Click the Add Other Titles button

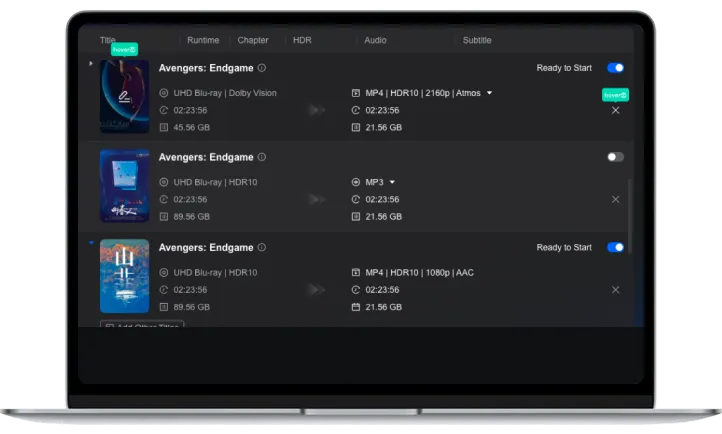(x=141, y=327)
